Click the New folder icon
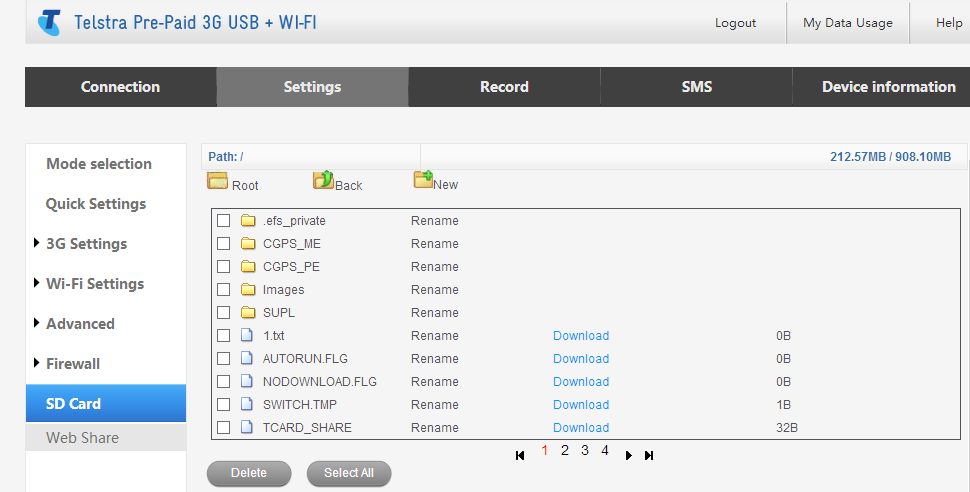Image resolution: width=970 pixels, height=492 pixels. point(423,180)
